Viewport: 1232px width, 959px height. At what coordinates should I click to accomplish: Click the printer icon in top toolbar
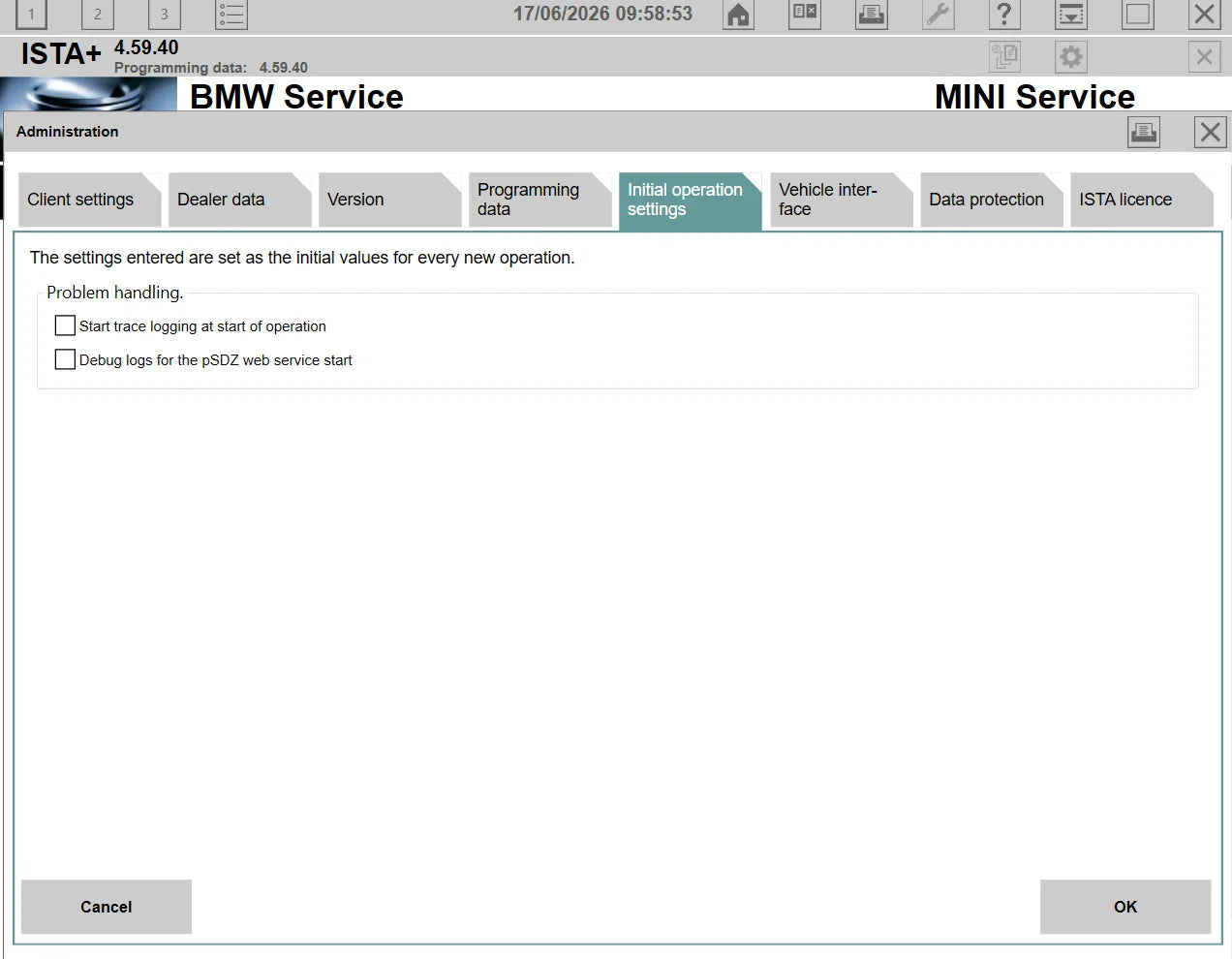point(872,14)
